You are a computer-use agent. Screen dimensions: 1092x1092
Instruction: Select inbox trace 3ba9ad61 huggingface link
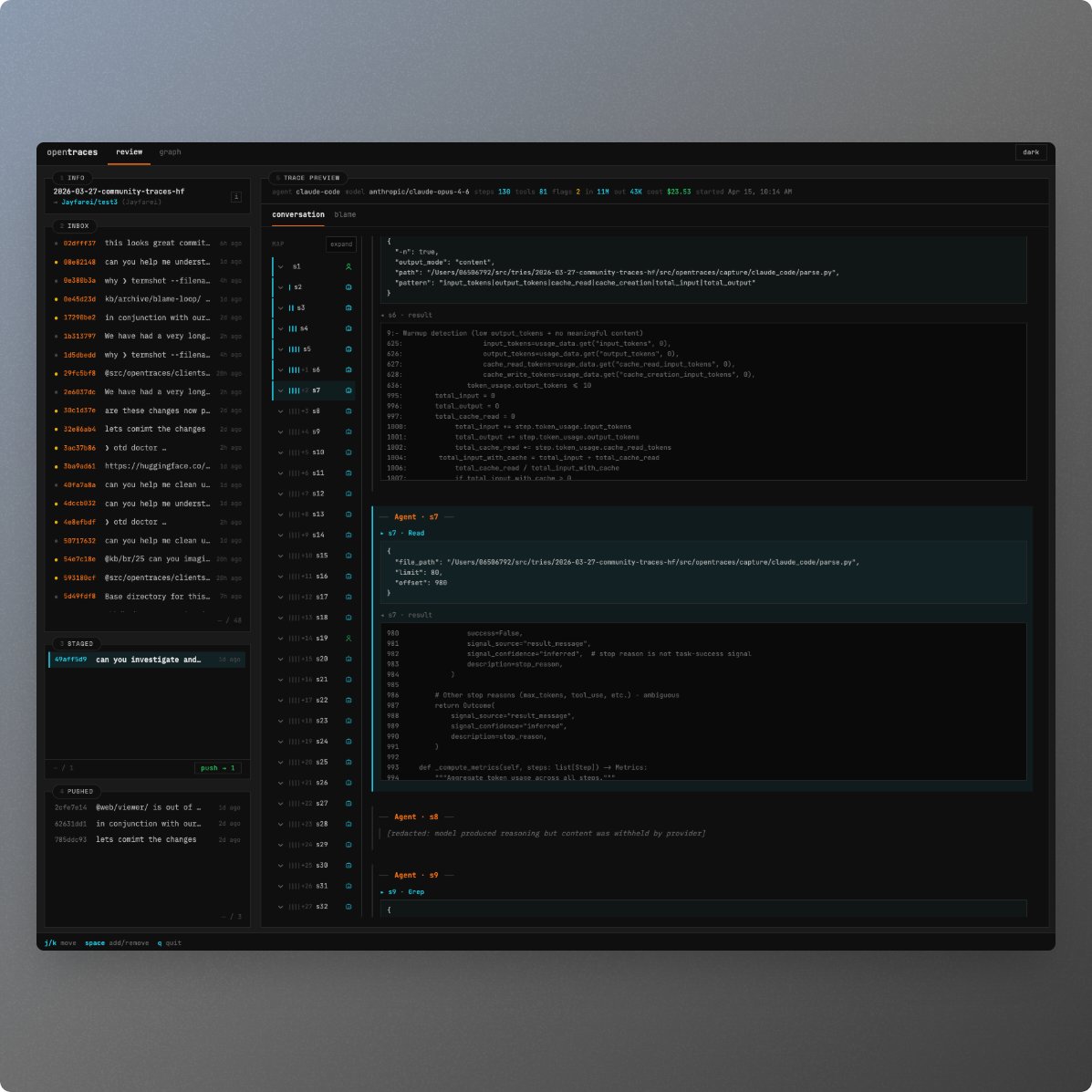[148, 466]
